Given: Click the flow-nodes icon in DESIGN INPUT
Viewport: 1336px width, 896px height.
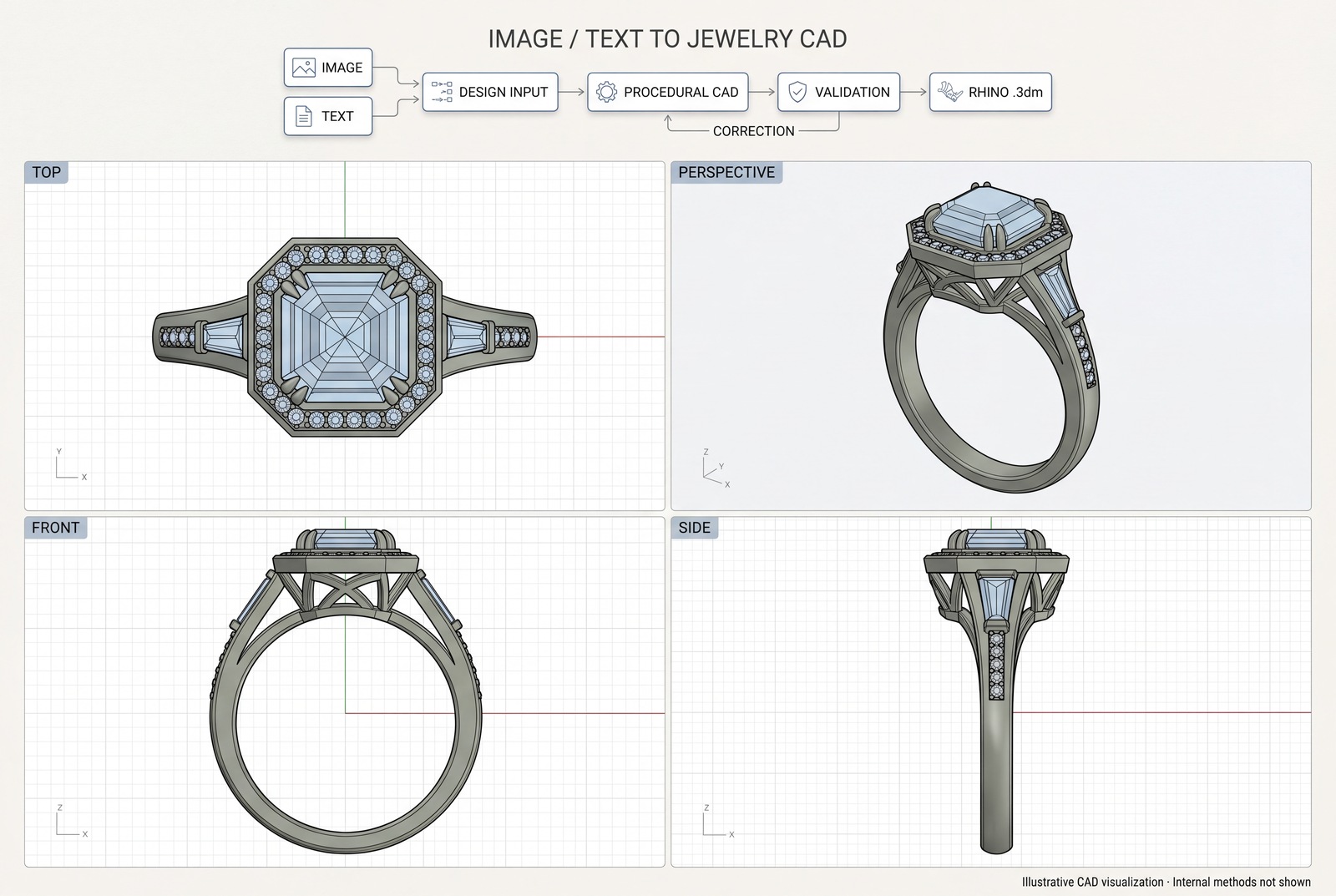Looking at the screenshot, I should coord(442,92).
